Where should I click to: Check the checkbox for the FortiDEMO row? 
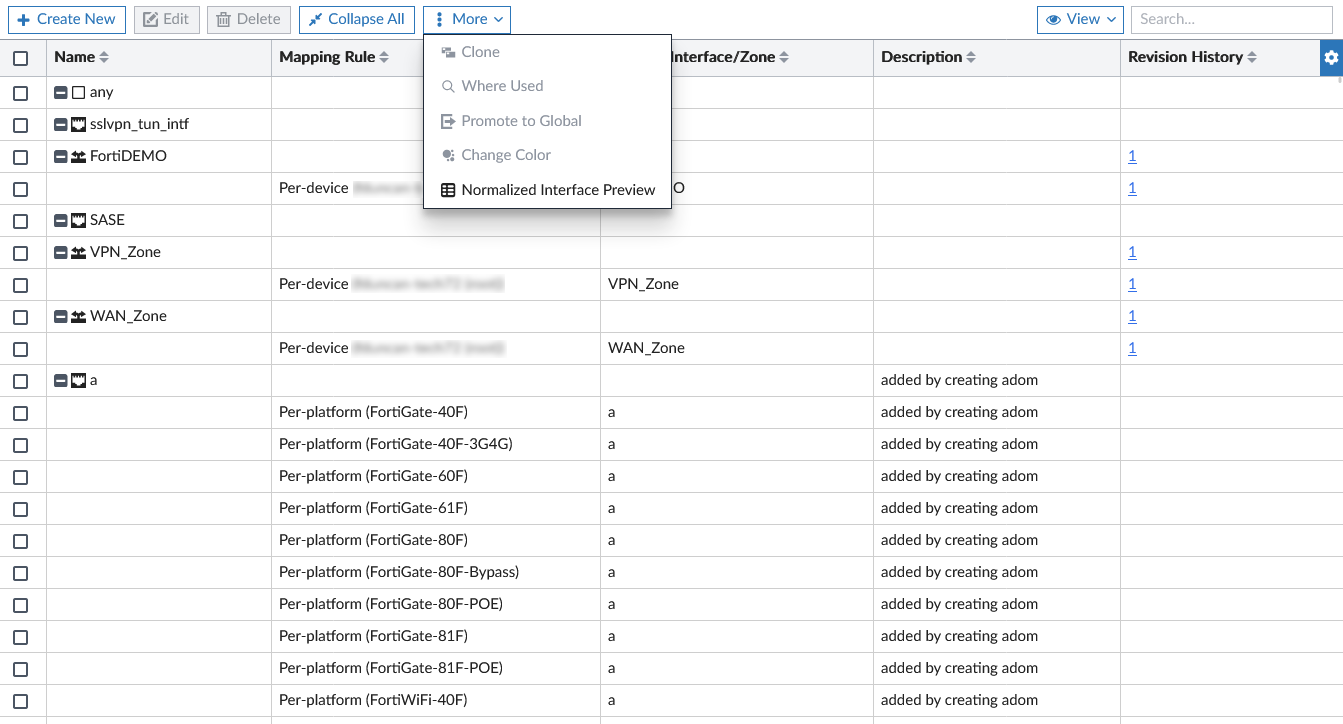coord(21,156)
